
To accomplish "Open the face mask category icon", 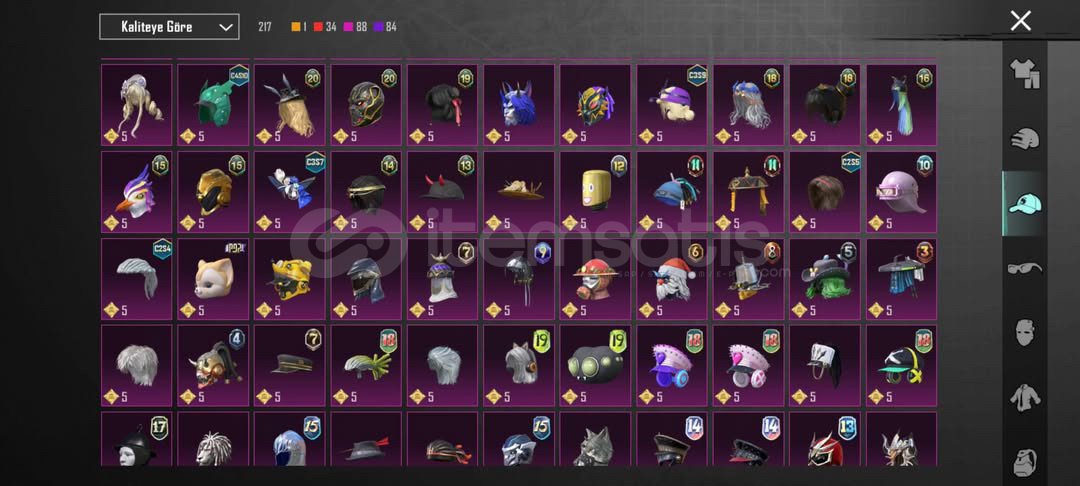I will pos(1025,333).
